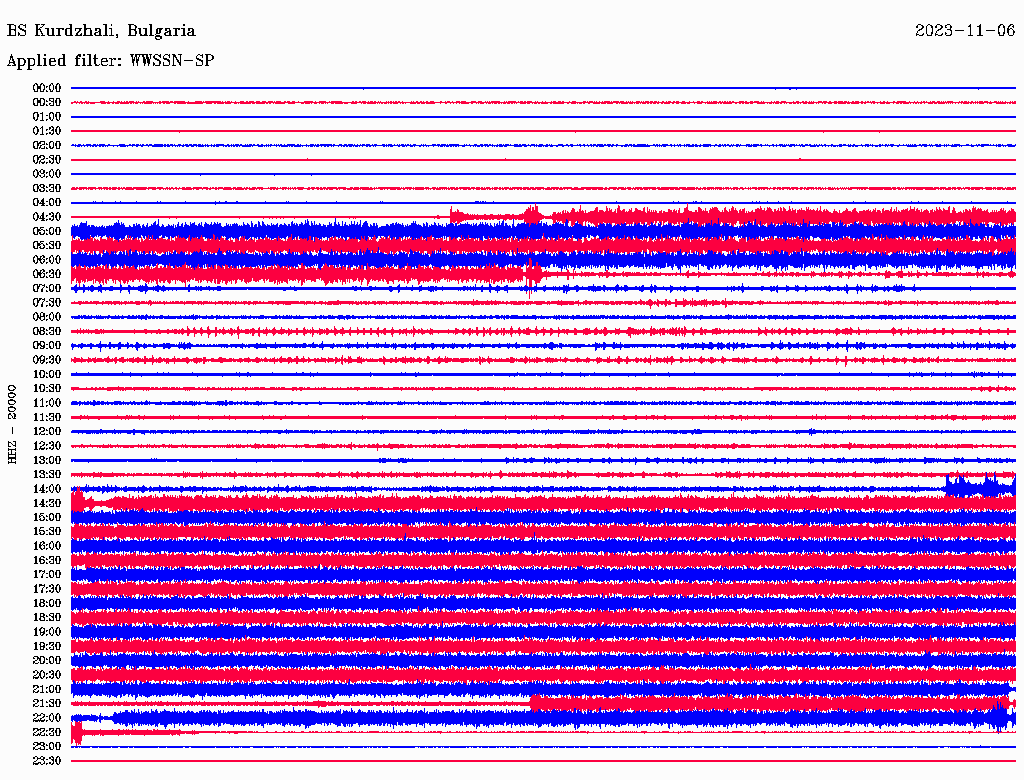Click the 03:30 time label
The image size is (1024, 780).
point(47,188)
